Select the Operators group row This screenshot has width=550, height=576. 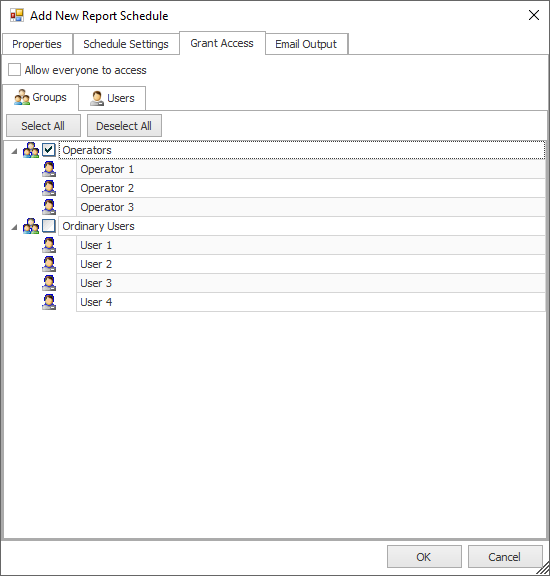302,150
